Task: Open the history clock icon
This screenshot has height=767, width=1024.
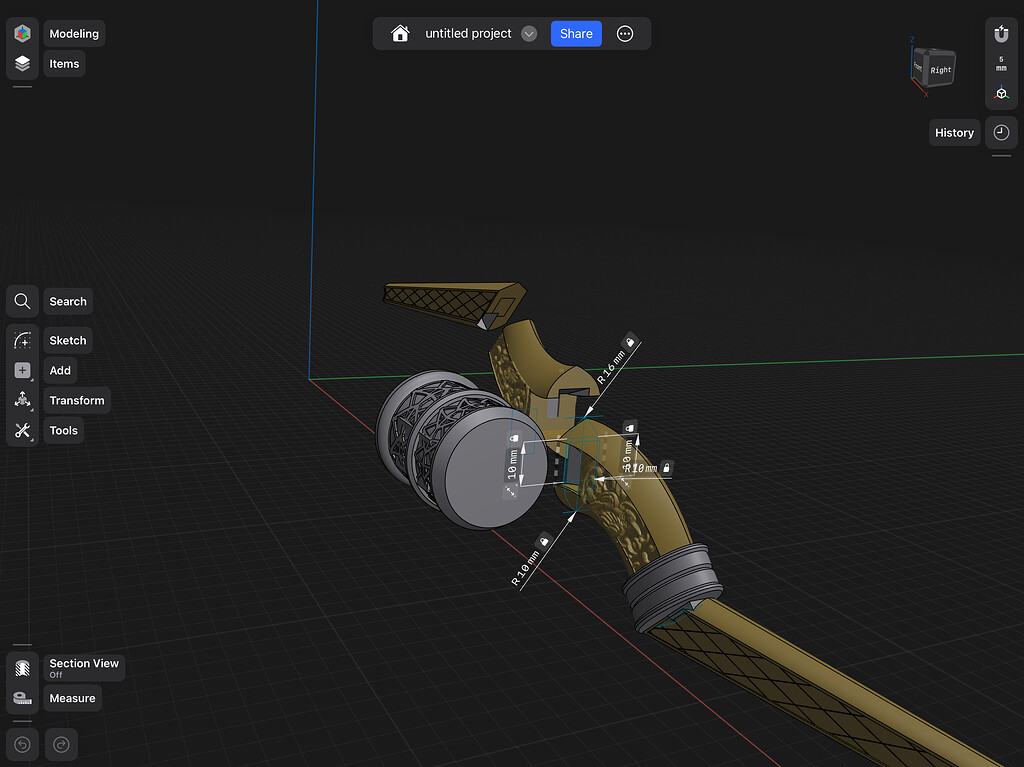Action: 1001,132
